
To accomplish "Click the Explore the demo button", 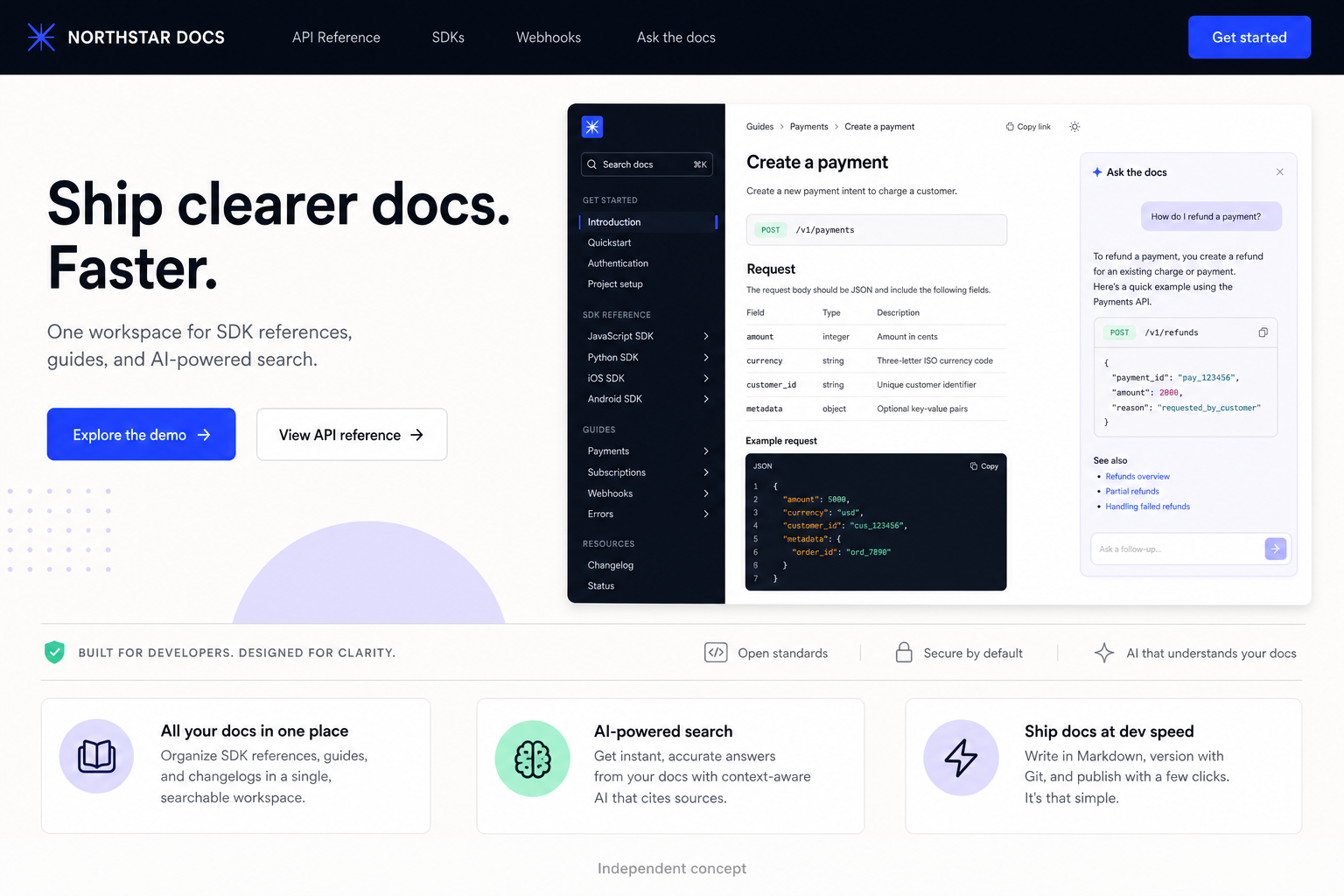I will point(141,434).
